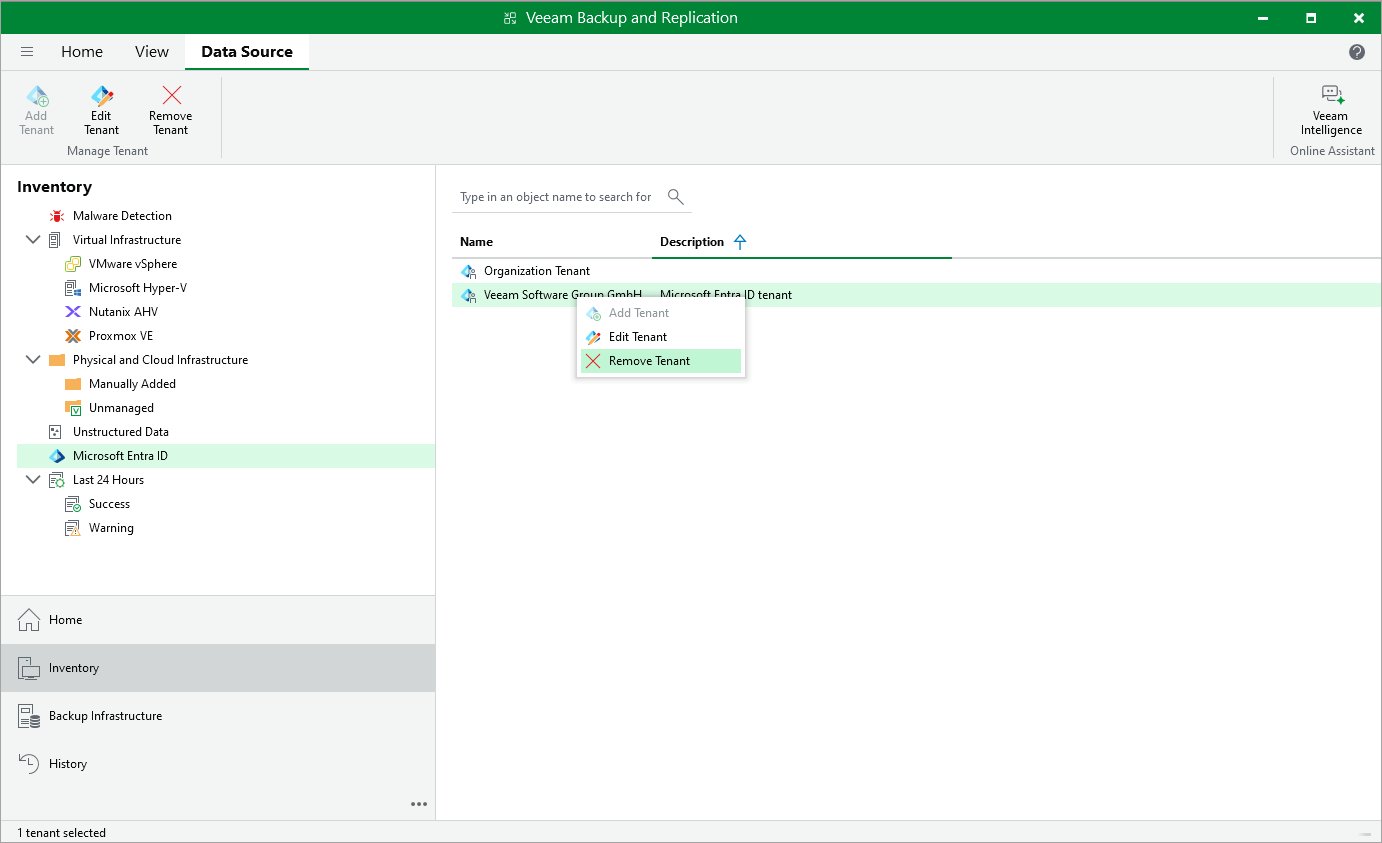Click the object name search field
Screen dimensions: 1382x843
coord(556,197)
